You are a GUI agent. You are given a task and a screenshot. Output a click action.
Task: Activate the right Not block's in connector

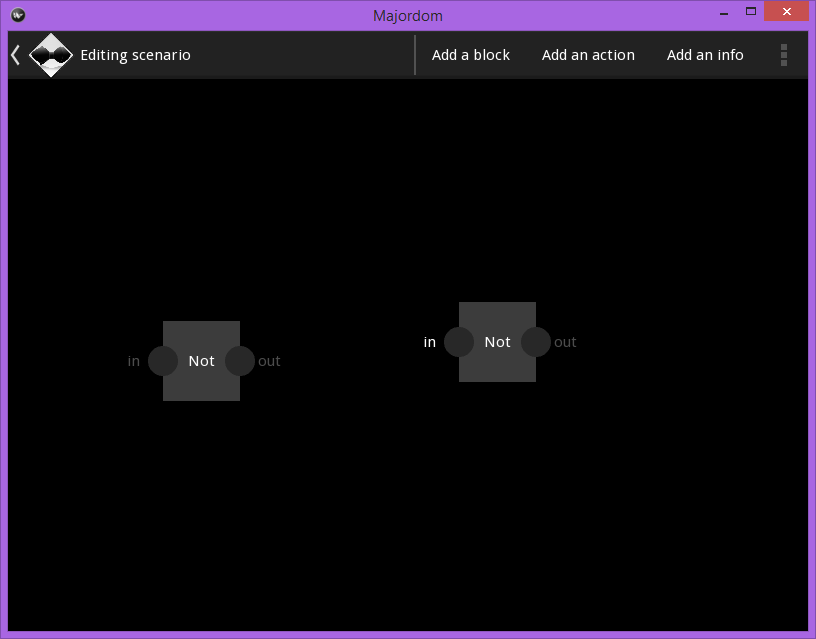pyautogui.click(x=458, y=341)
